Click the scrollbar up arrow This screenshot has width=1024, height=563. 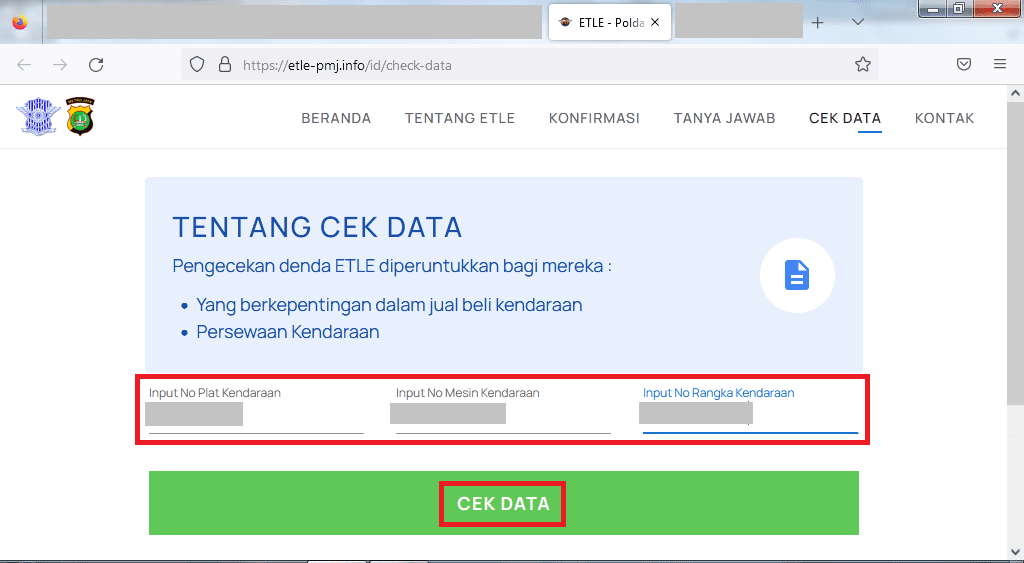point(1016,93)
